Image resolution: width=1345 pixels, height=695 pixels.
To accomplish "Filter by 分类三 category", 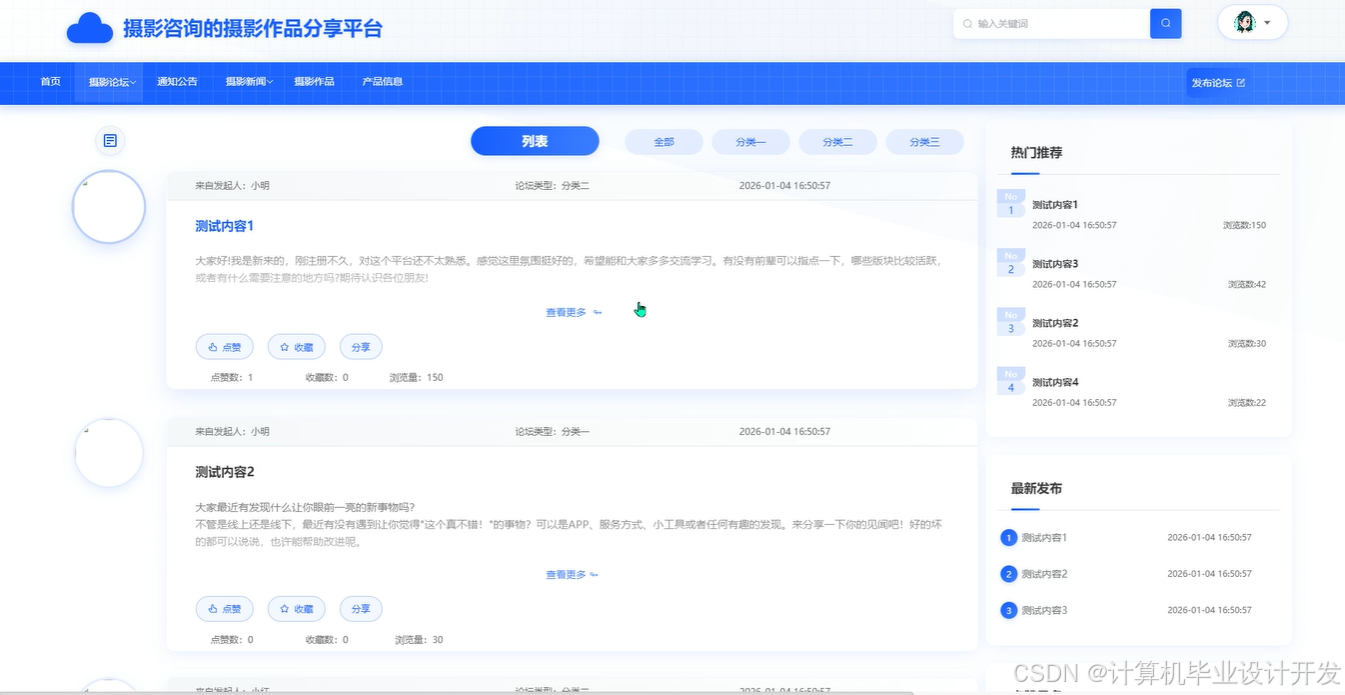I will click(925, 142).
